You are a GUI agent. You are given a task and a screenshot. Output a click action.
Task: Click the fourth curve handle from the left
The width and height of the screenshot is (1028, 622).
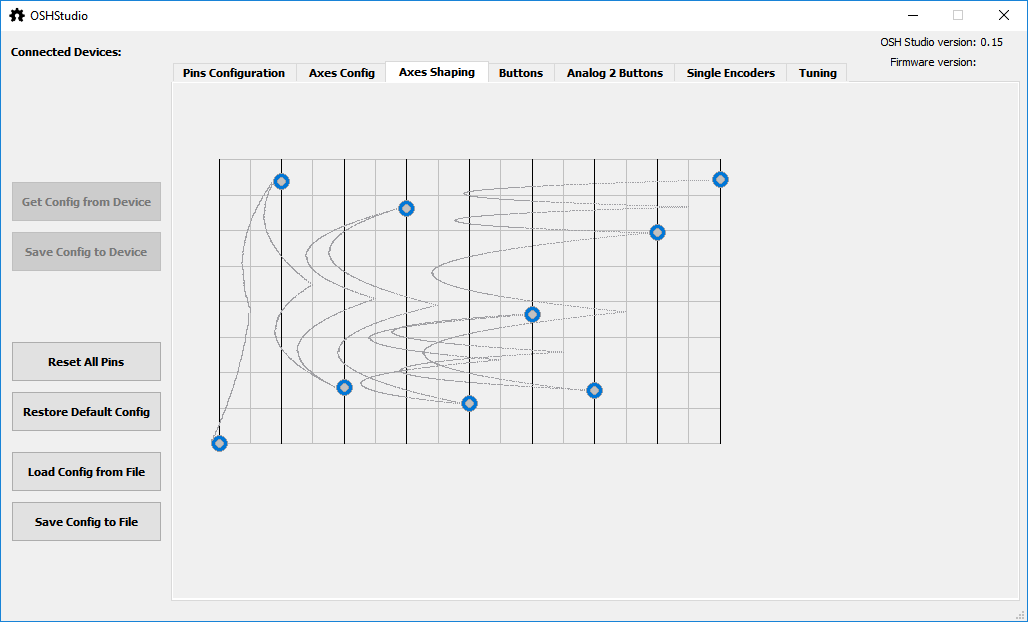click(x=406, y=208)
